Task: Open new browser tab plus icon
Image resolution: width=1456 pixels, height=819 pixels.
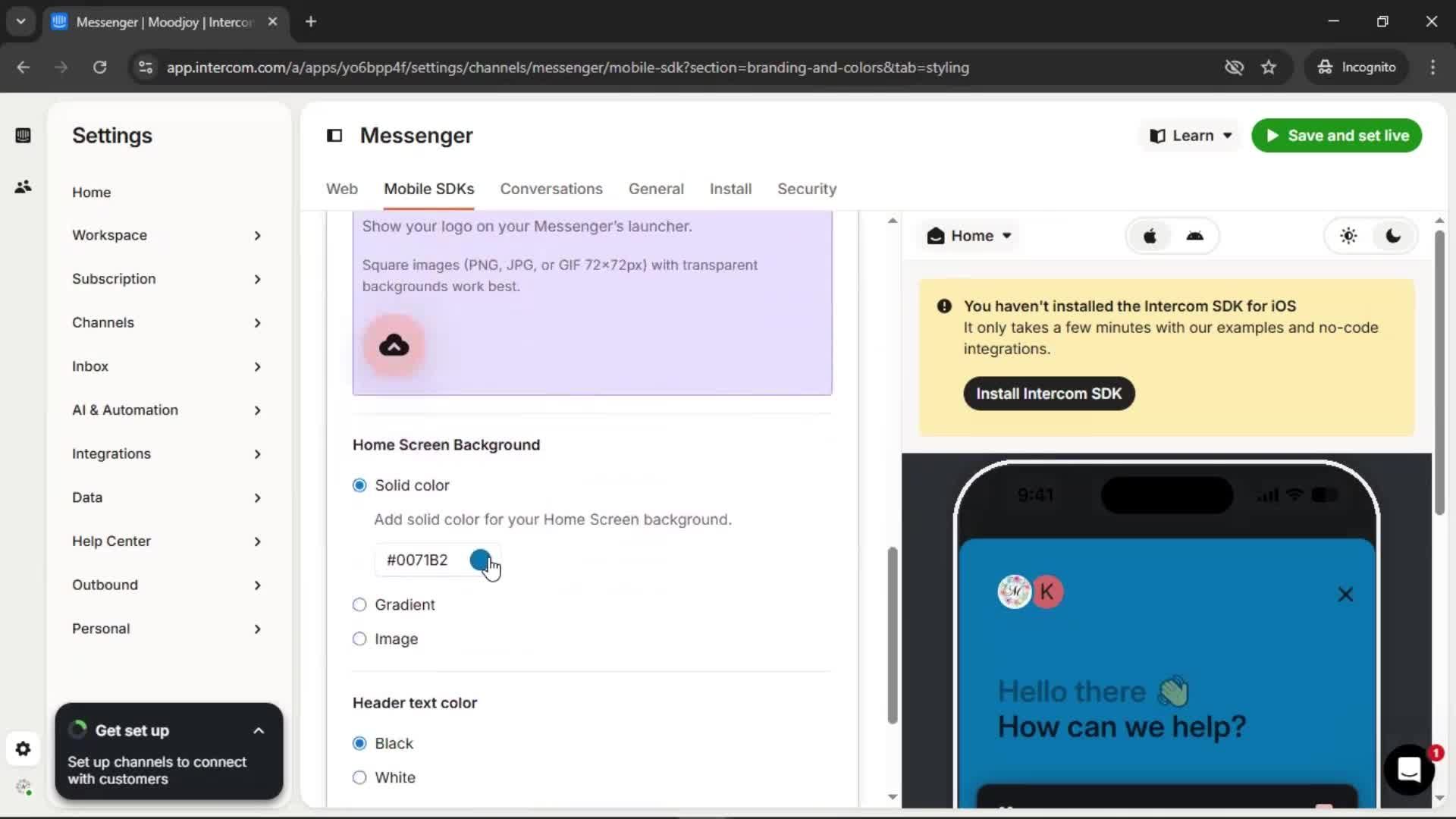Action: (311, 22)
